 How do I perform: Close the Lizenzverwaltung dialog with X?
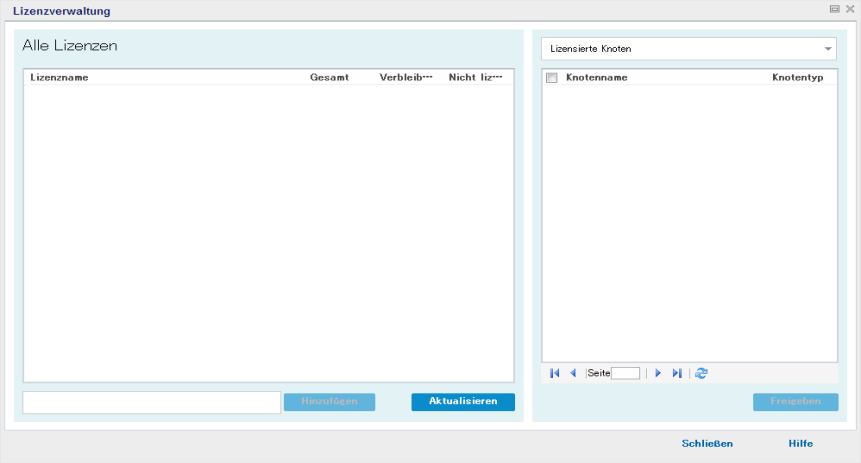(850, 9)
